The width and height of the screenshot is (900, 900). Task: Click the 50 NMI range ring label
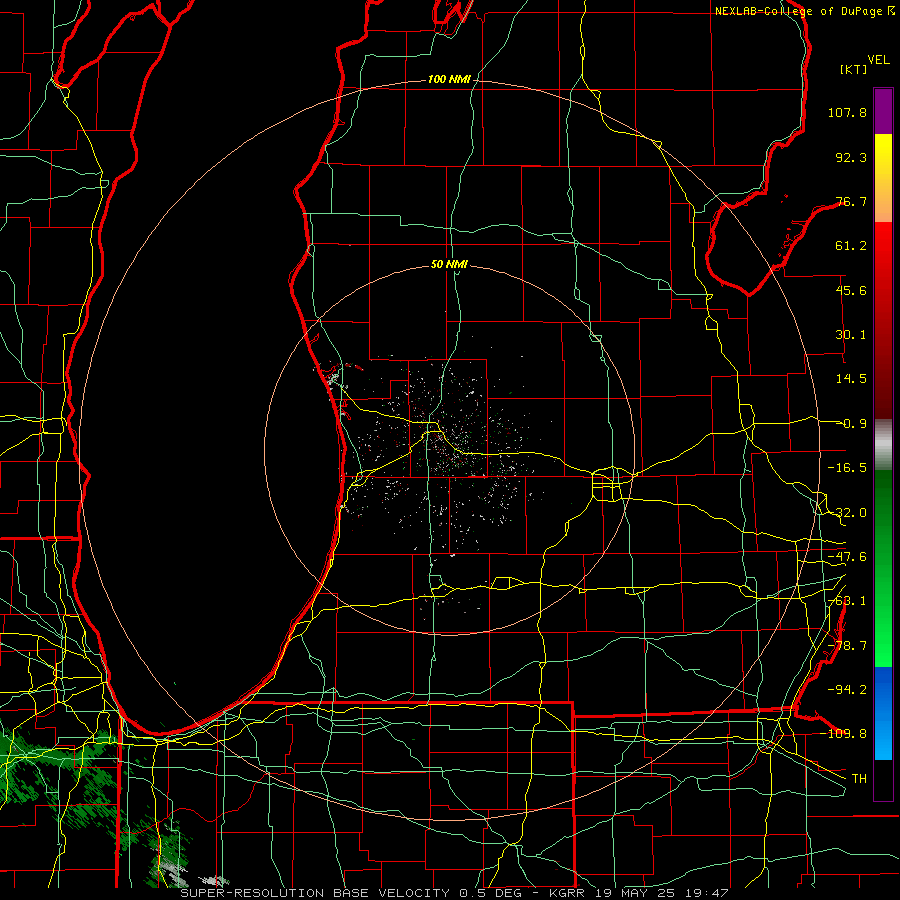point(449,265)
